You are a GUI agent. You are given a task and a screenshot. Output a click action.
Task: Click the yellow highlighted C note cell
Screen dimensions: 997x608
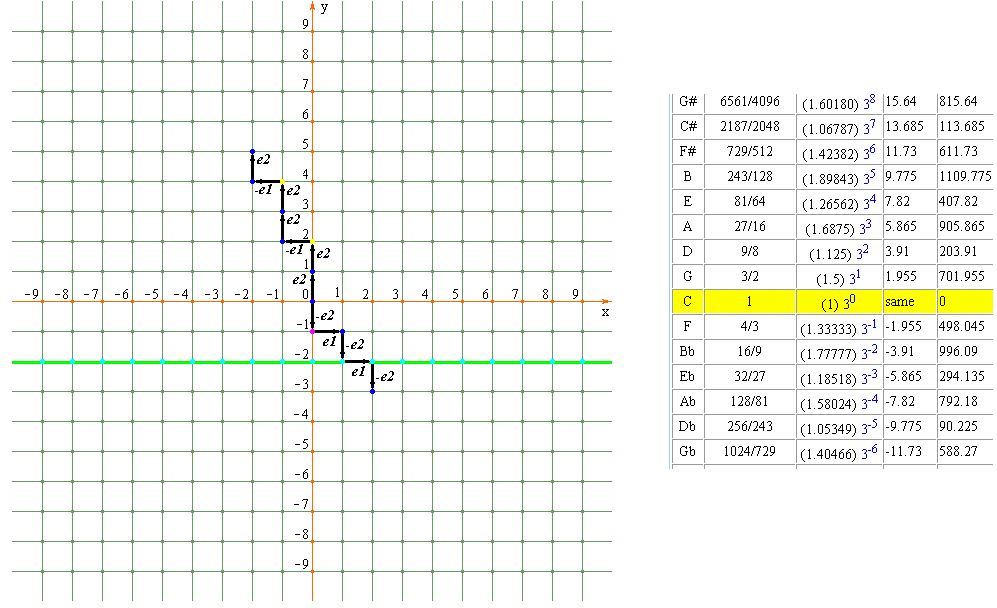(x=687, y=300)
